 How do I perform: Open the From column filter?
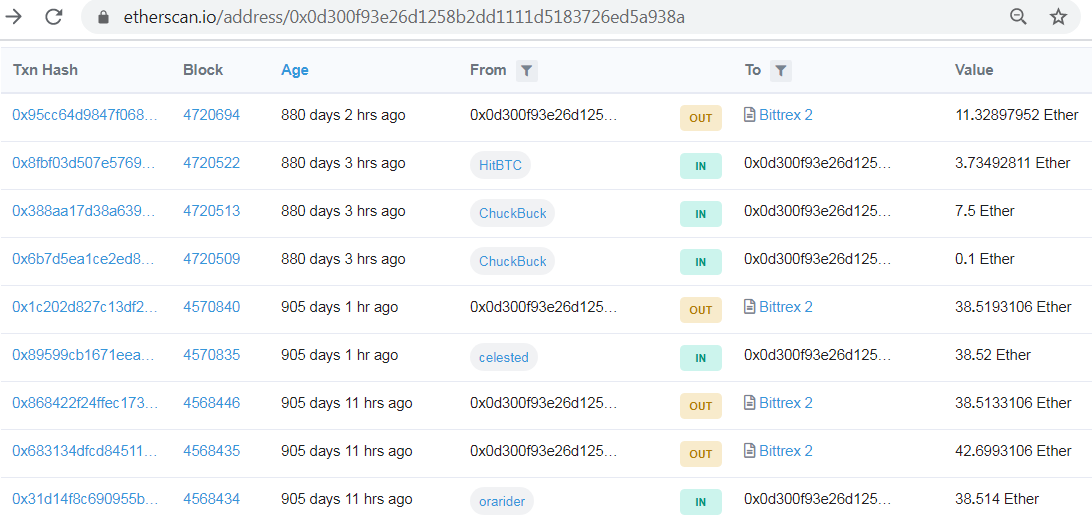point(526,70)
